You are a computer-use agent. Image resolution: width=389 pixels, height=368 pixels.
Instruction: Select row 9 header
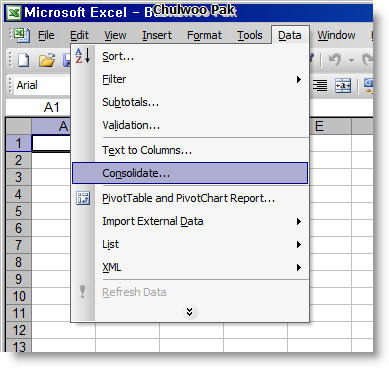coord(19,279)
